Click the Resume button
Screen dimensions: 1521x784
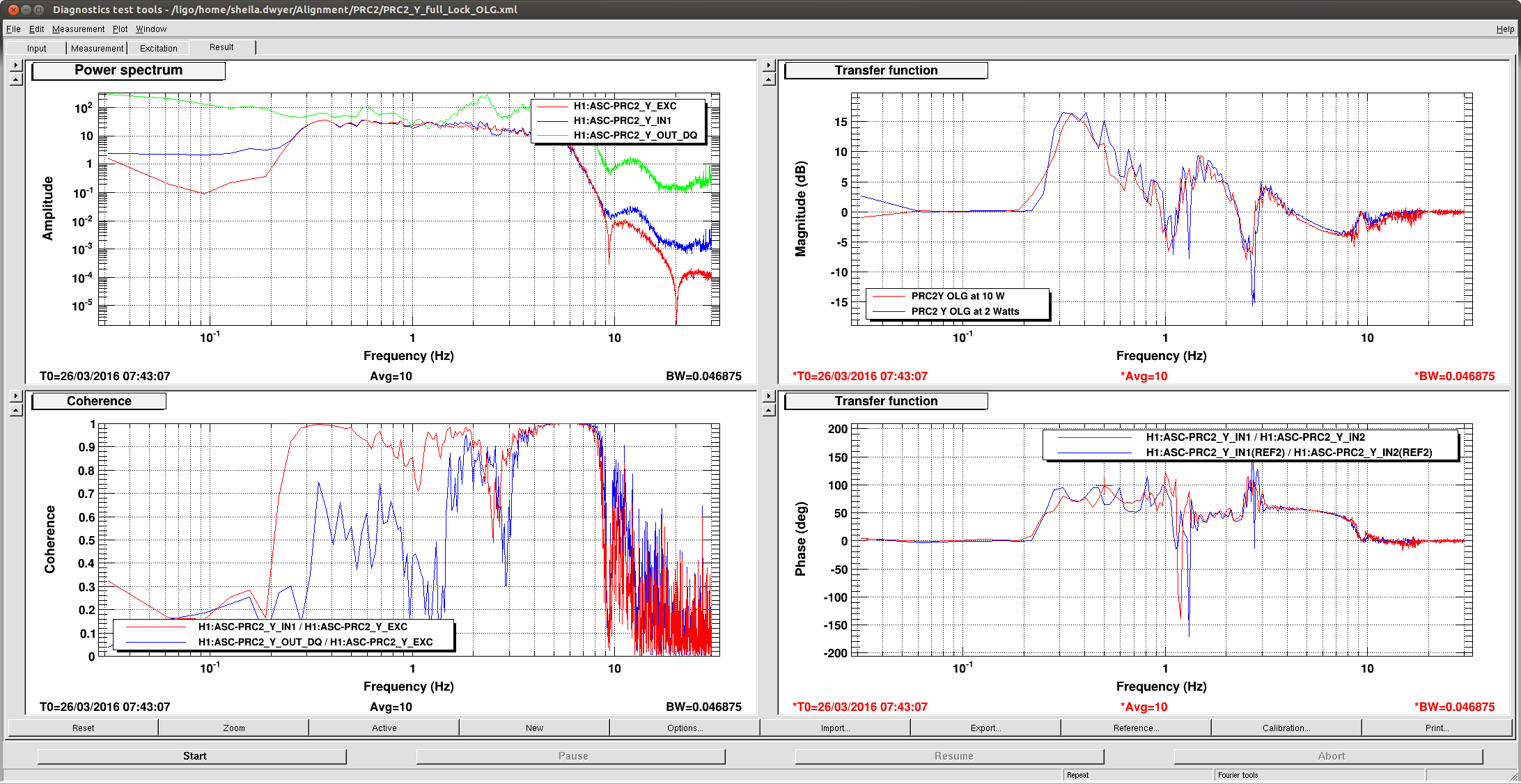coord(950,756)
